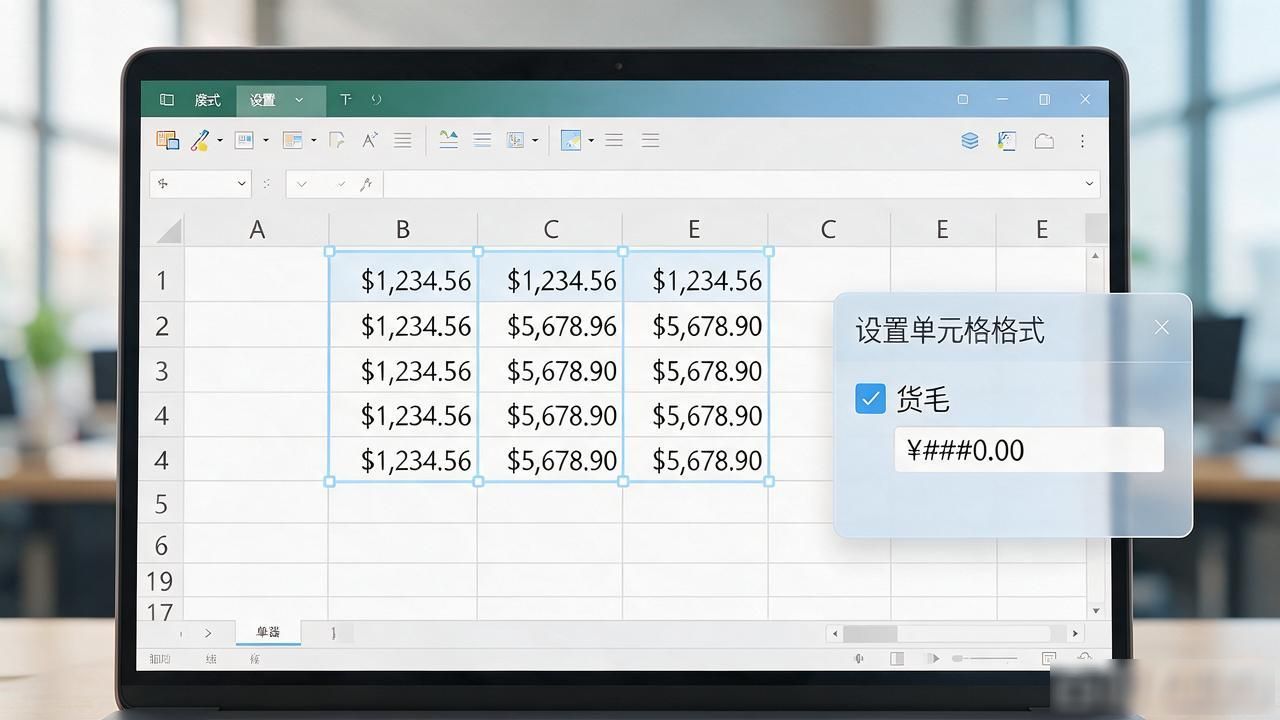The height and width of the screenshot is (720, 1280).
Task: Click the next-sheet arrow beside the sheet tab
Action: coord(208,633)
